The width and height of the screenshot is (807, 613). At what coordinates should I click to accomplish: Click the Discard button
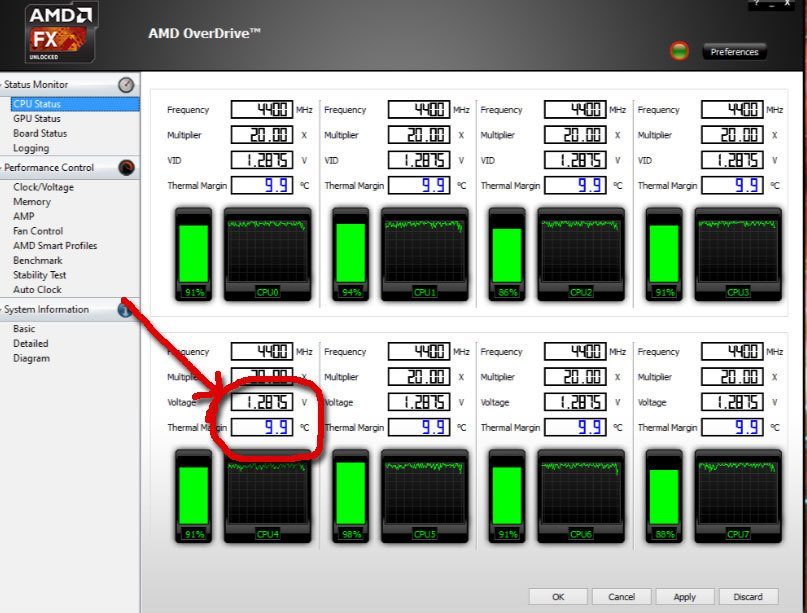(x=748, y=597)
